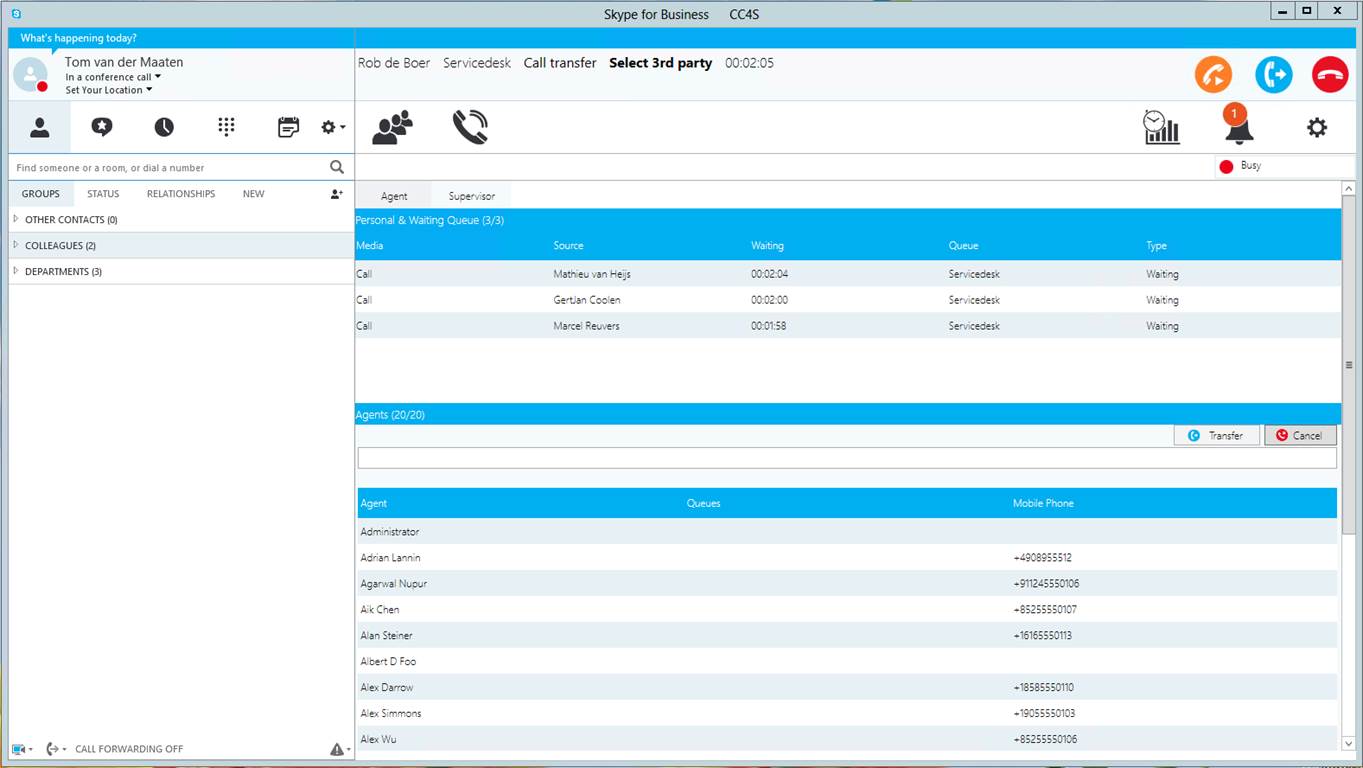Open the Busy presence dropdown
Image resolution: width=1363 pixels, height=768 pixels.
click(x=1285, y=166)
